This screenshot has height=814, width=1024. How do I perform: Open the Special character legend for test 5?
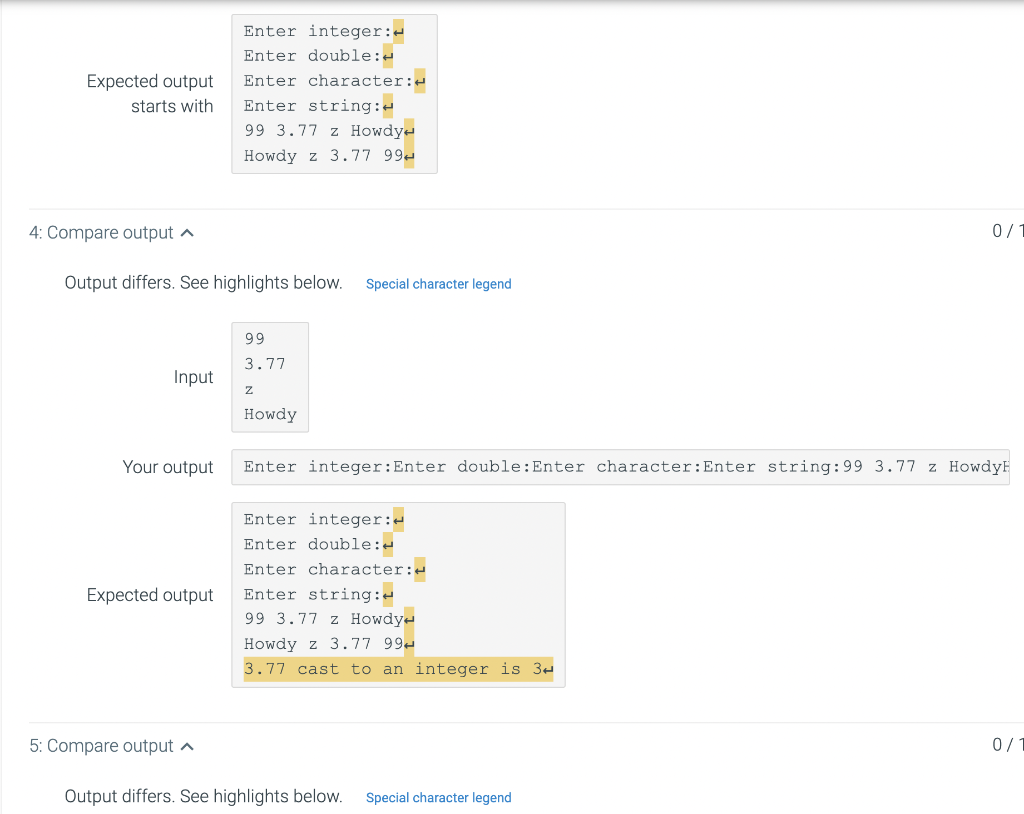pyautogui.click(x=438, y=797)
